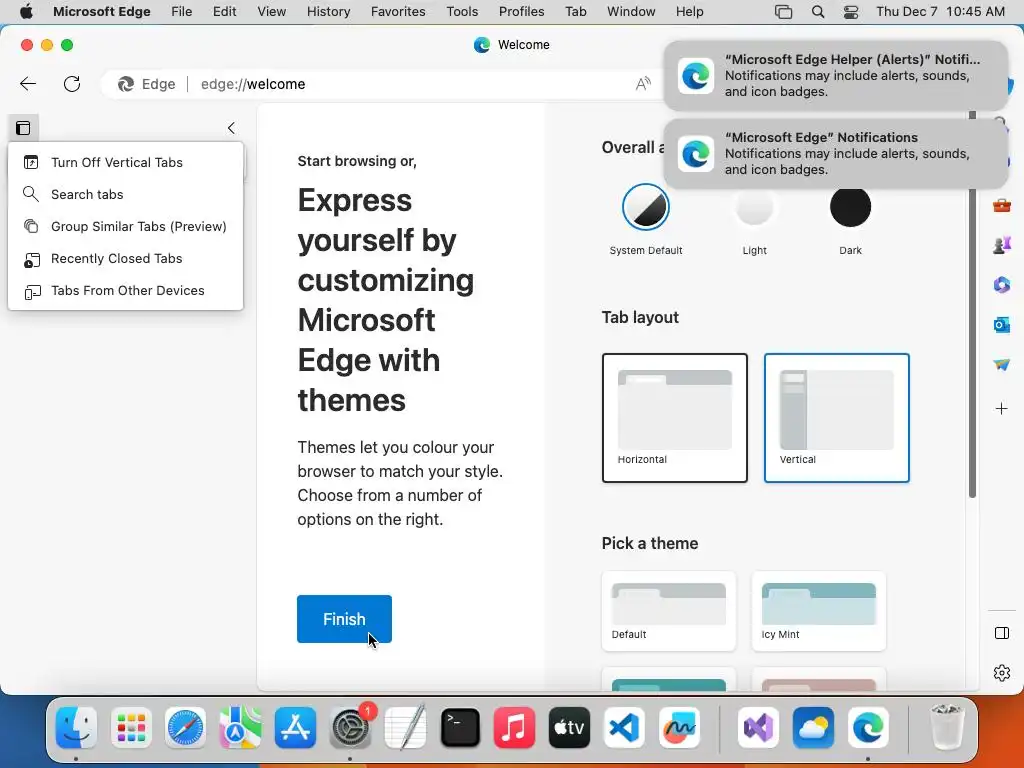Open TextEdit from the Dock
Viewport: 1024px width, 768px height.
tap(405, 728)
